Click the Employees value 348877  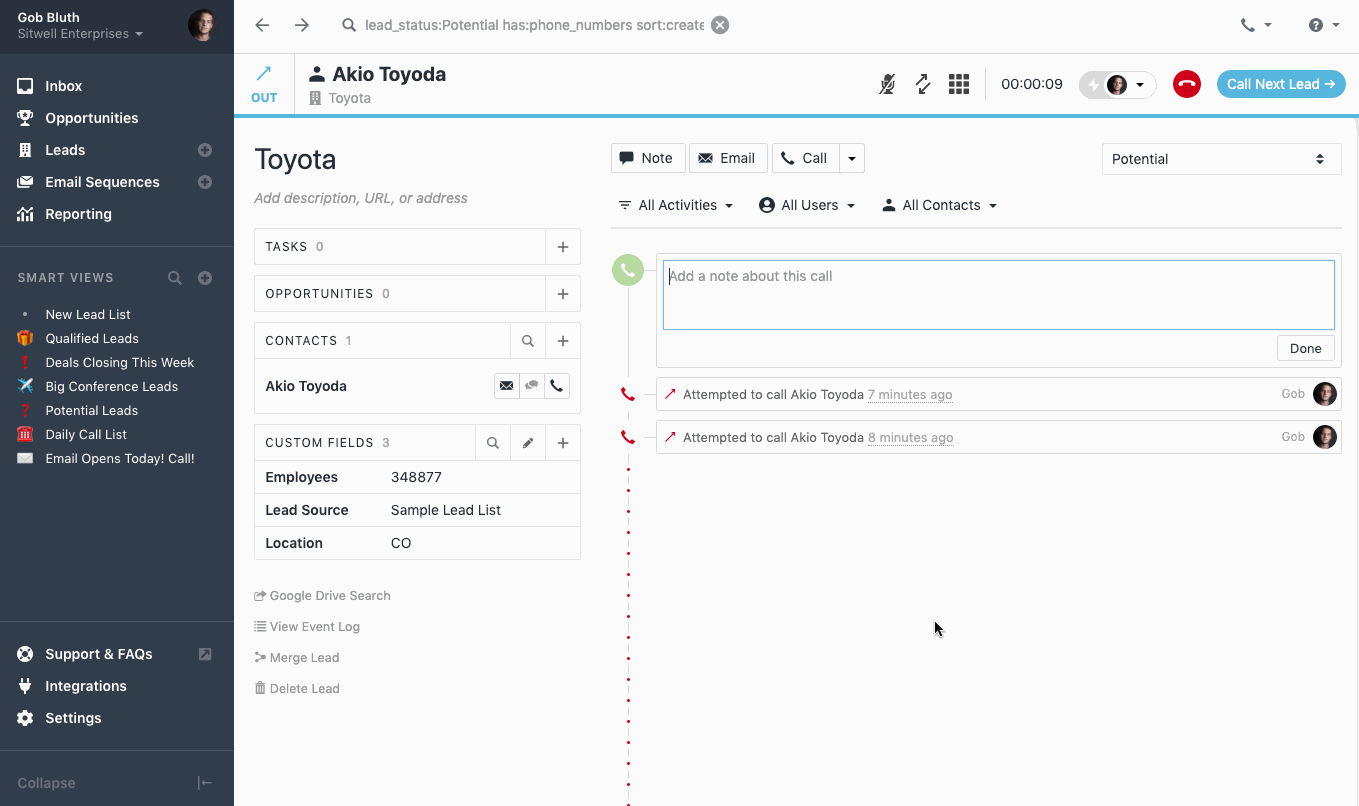[x=416, y=477]
